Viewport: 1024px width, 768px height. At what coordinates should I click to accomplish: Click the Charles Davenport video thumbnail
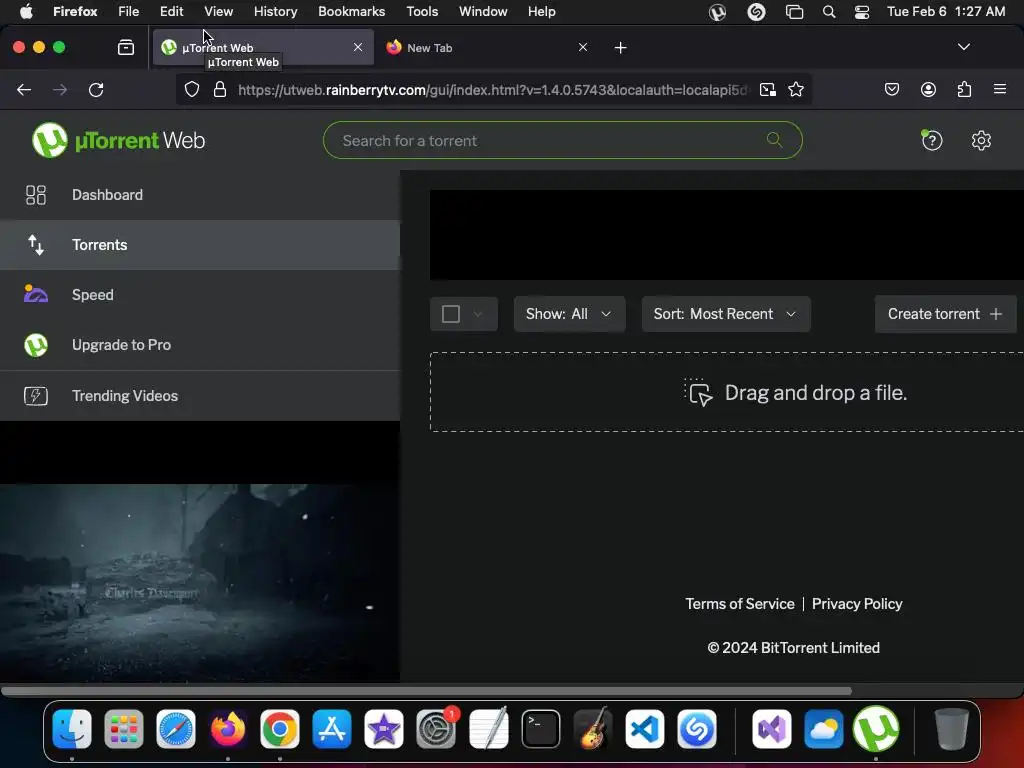[x=200, y=583]
